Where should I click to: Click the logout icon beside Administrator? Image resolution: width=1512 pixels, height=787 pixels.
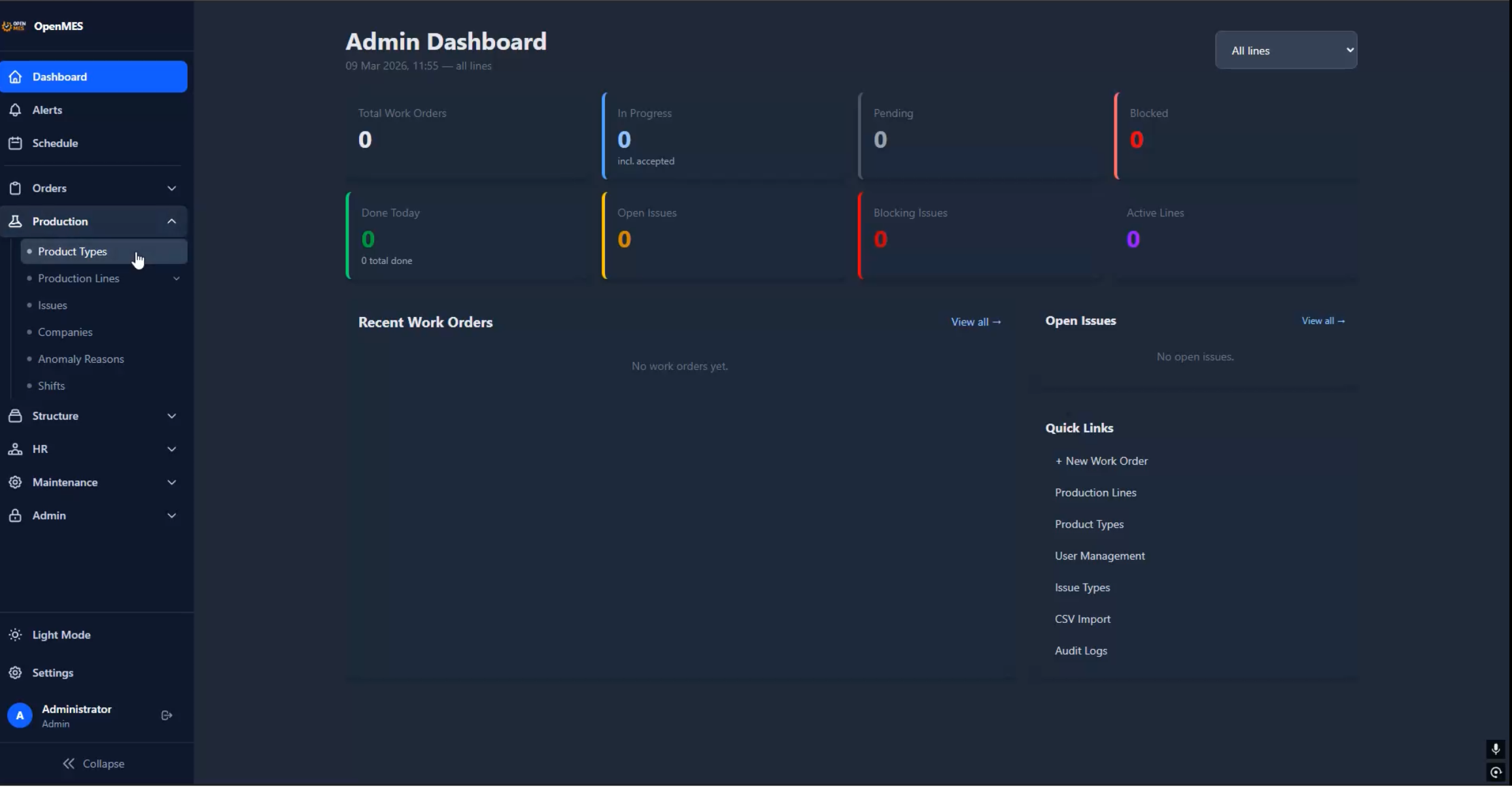(167, 716)
